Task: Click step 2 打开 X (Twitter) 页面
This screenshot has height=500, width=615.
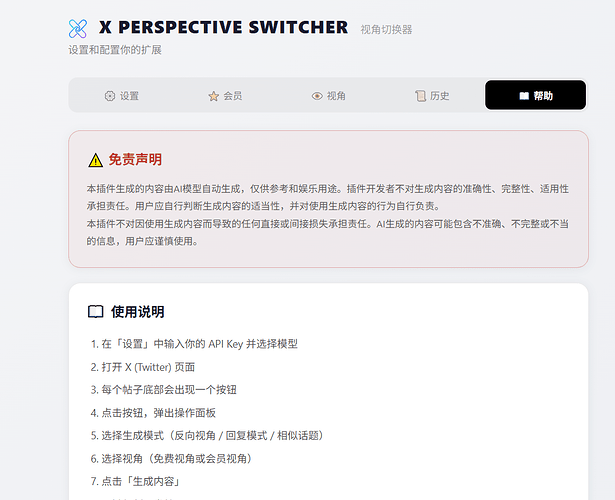Action: (143, 367)
